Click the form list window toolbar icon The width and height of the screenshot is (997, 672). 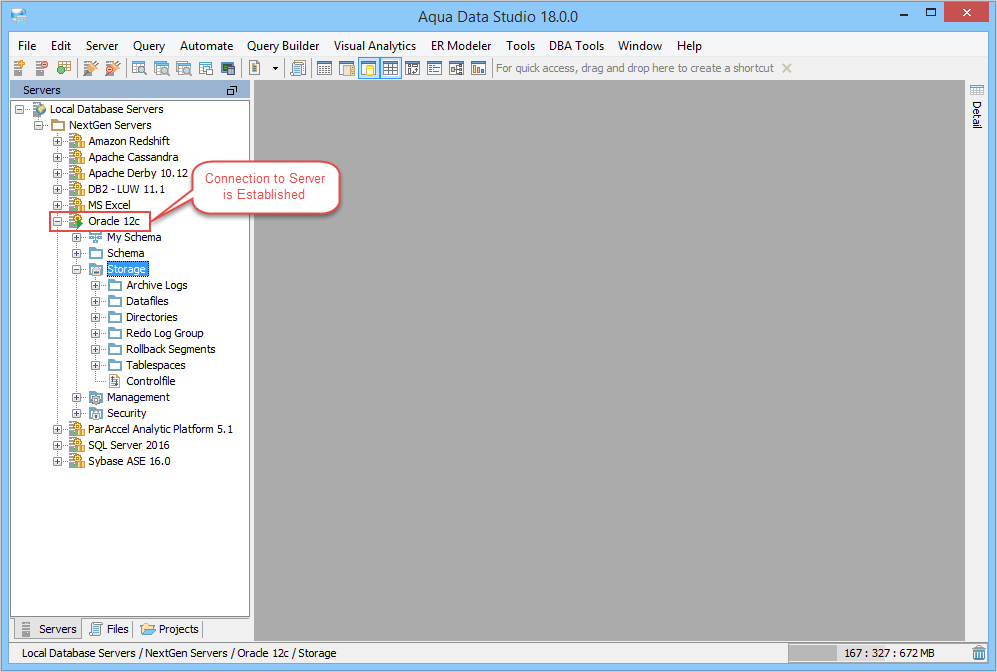434,68
